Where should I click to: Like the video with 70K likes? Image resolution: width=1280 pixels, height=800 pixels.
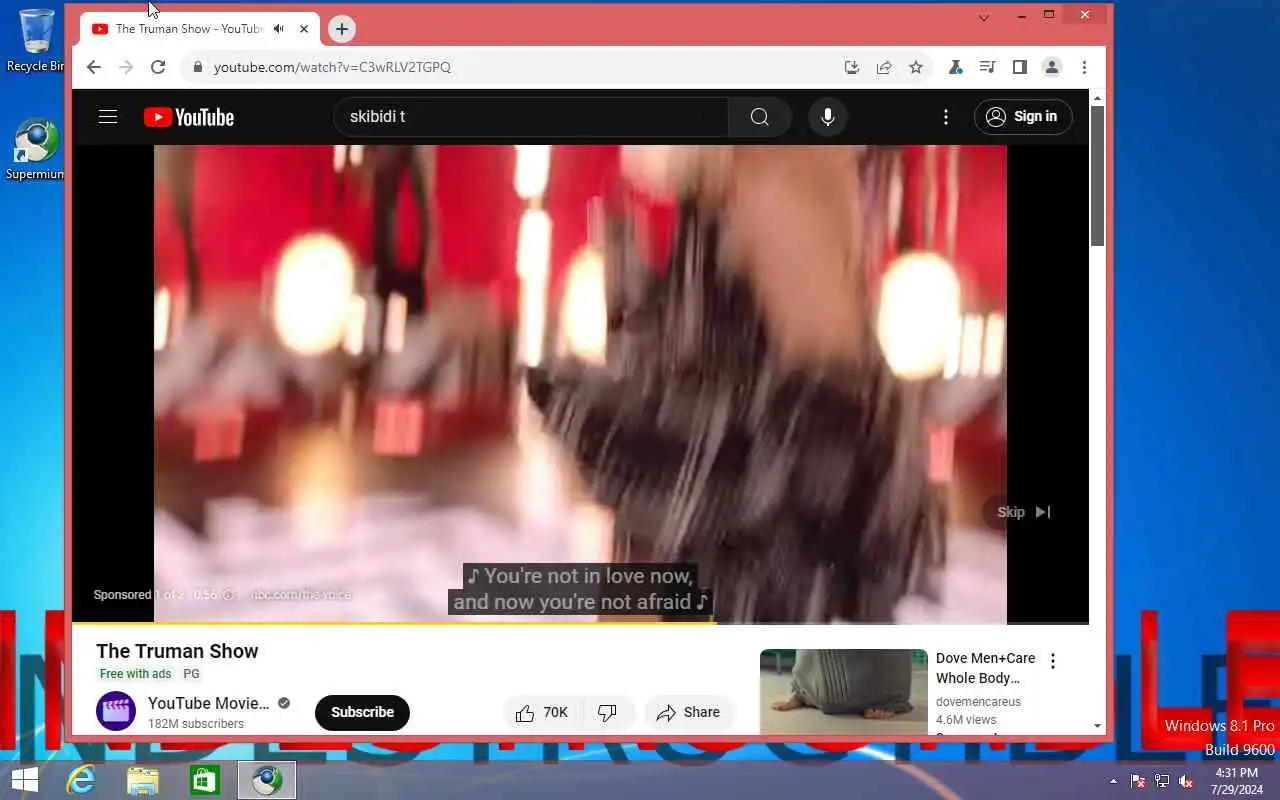pyautogui.click(x=542, y=712)
